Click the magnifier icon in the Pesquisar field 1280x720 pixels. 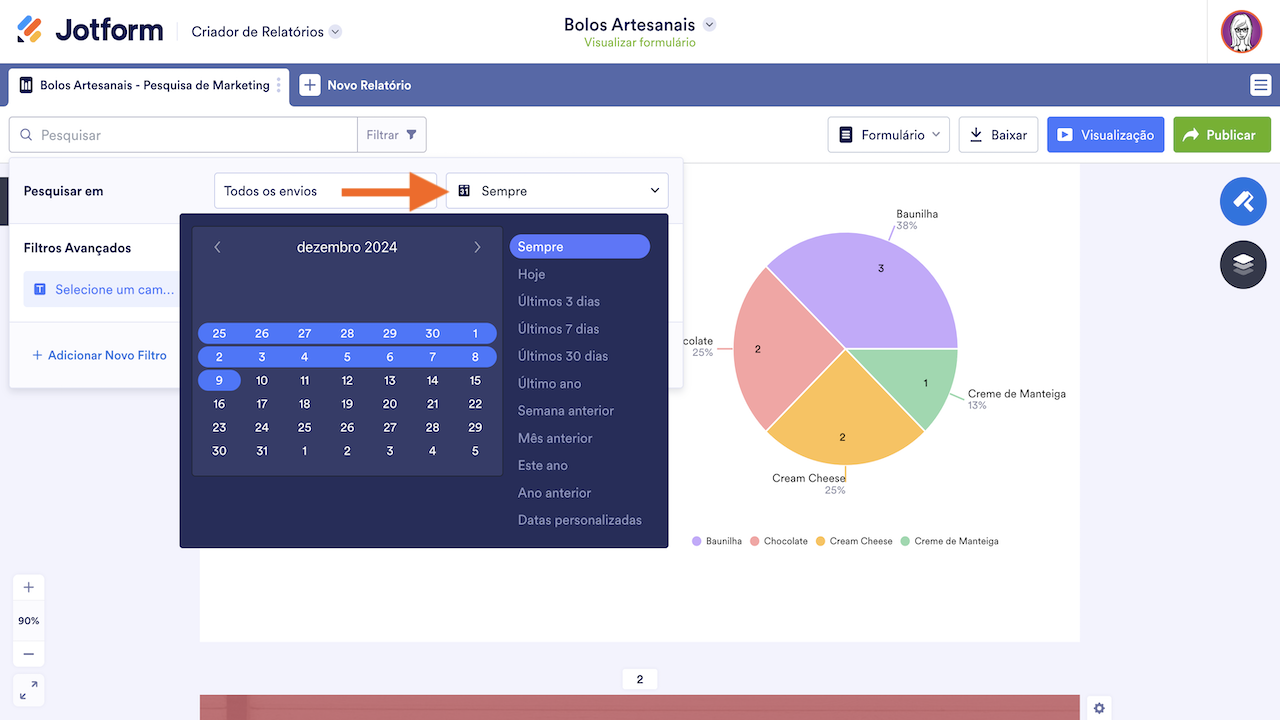click(24, 134)
